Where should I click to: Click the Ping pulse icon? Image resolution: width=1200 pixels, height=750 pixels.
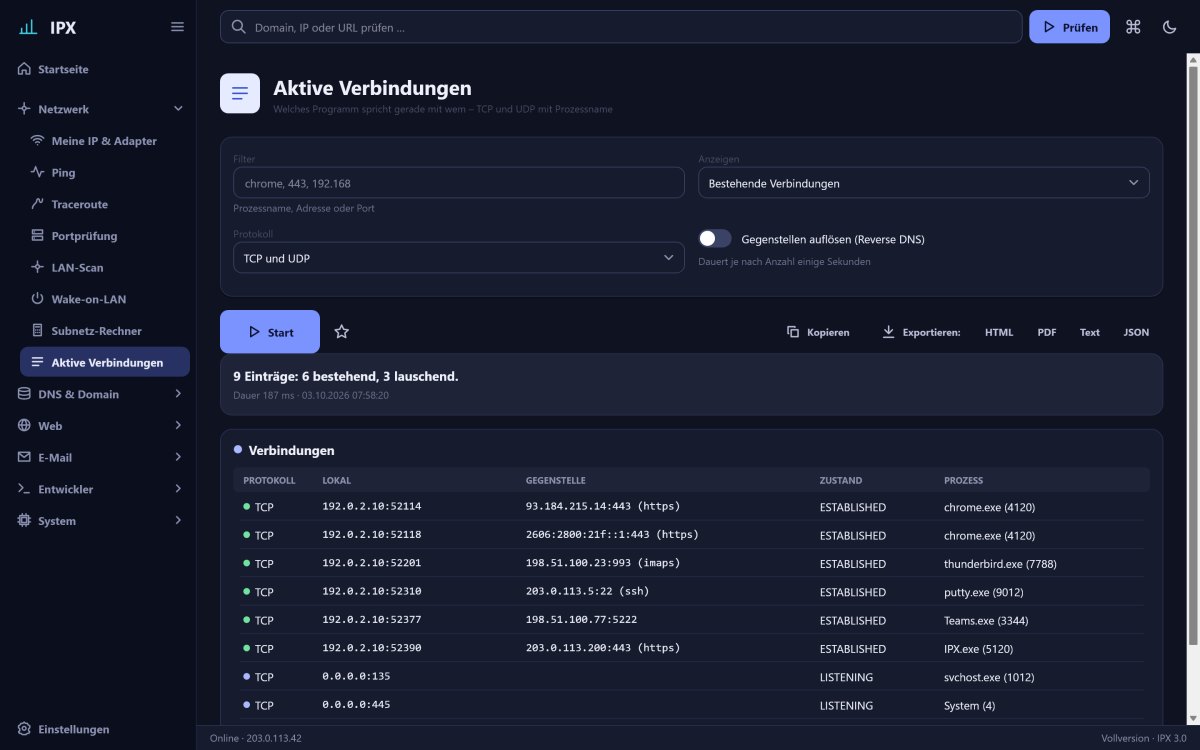38,173
